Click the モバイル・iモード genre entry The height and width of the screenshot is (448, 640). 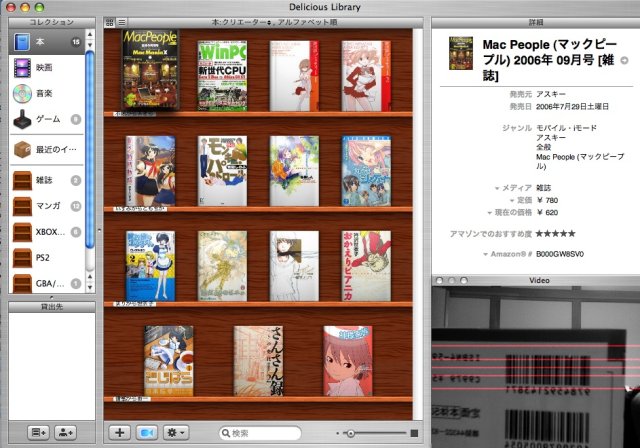[x=566, y=128]
